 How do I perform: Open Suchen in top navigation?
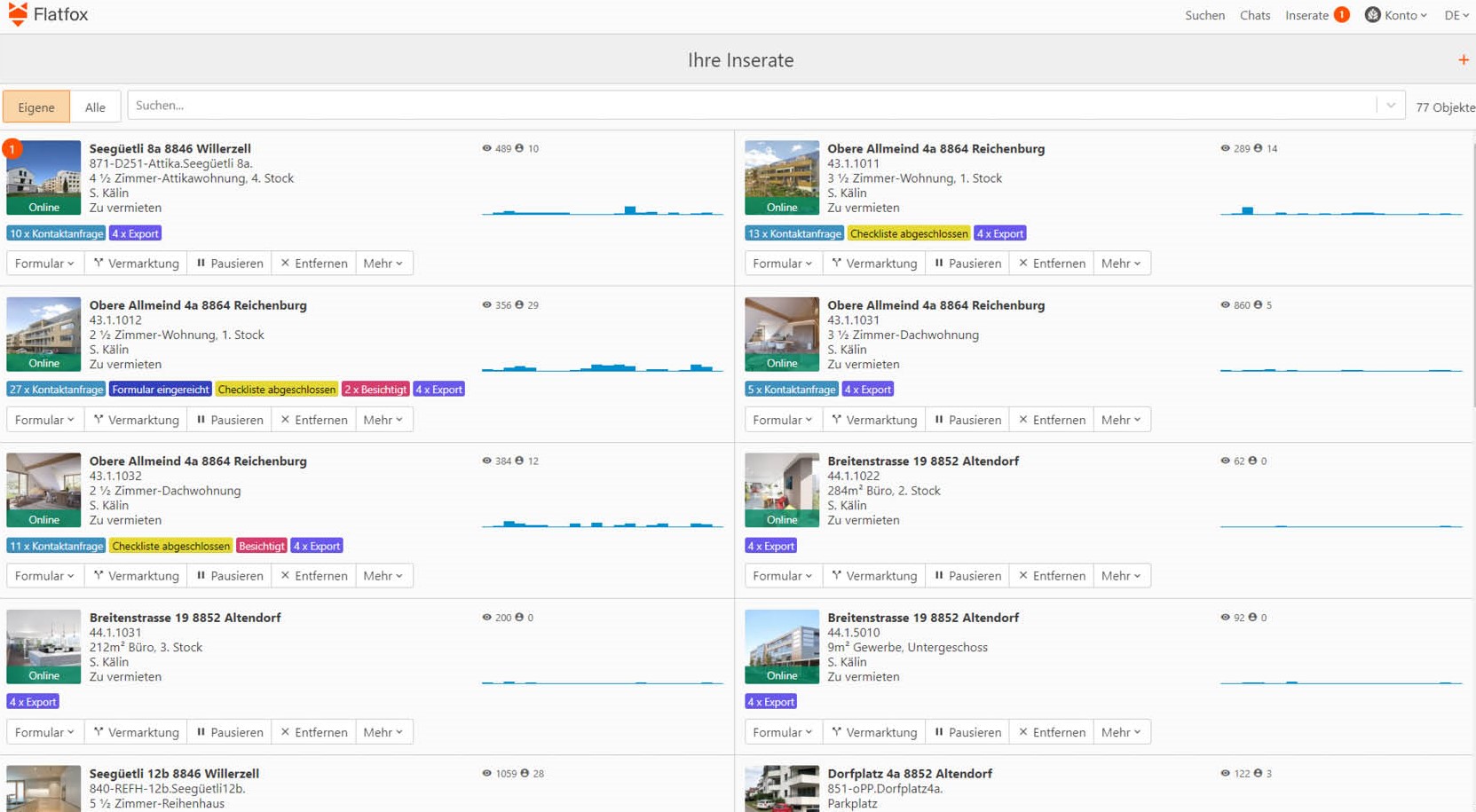[x=1204, y=15]
